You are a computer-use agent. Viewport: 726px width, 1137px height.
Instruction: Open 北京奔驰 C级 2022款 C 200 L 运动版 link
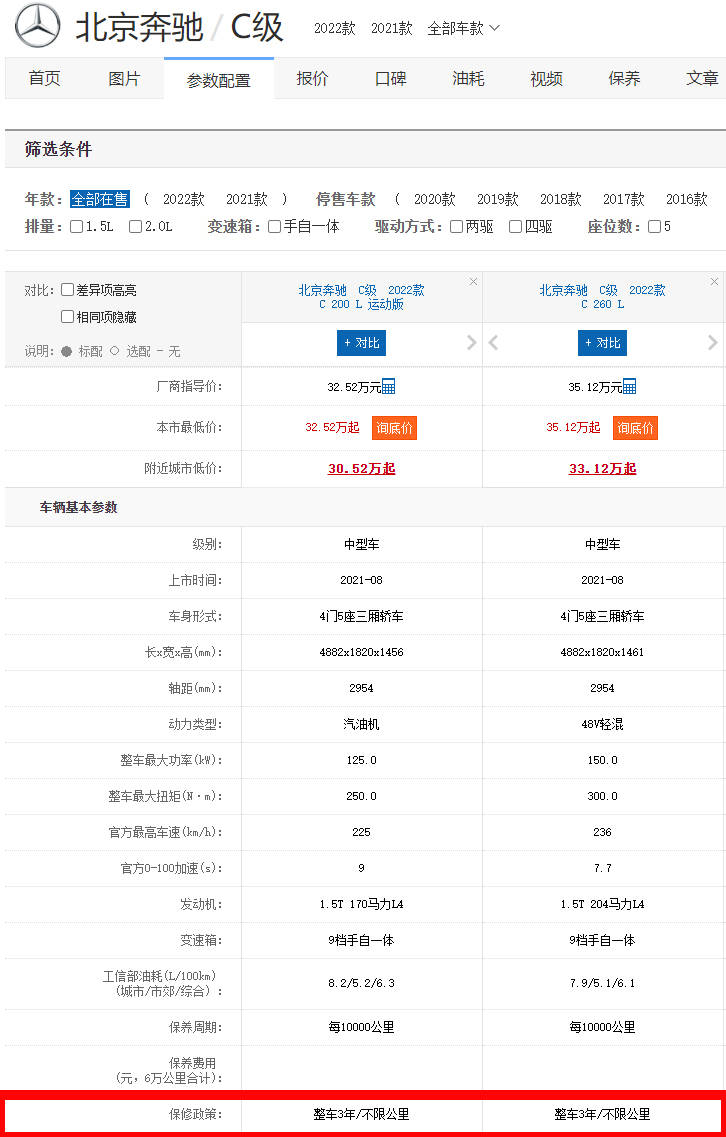pyautogui.click(x=361, y=297)
